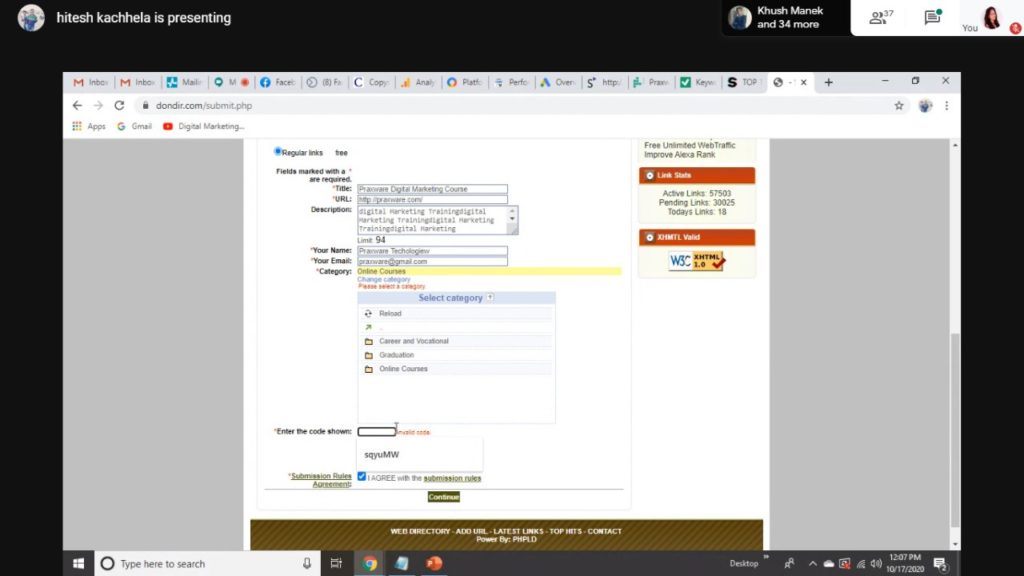The image size is (1024, 576).
Task: Open Chrome from the taskbar
Action: (370, 563)
